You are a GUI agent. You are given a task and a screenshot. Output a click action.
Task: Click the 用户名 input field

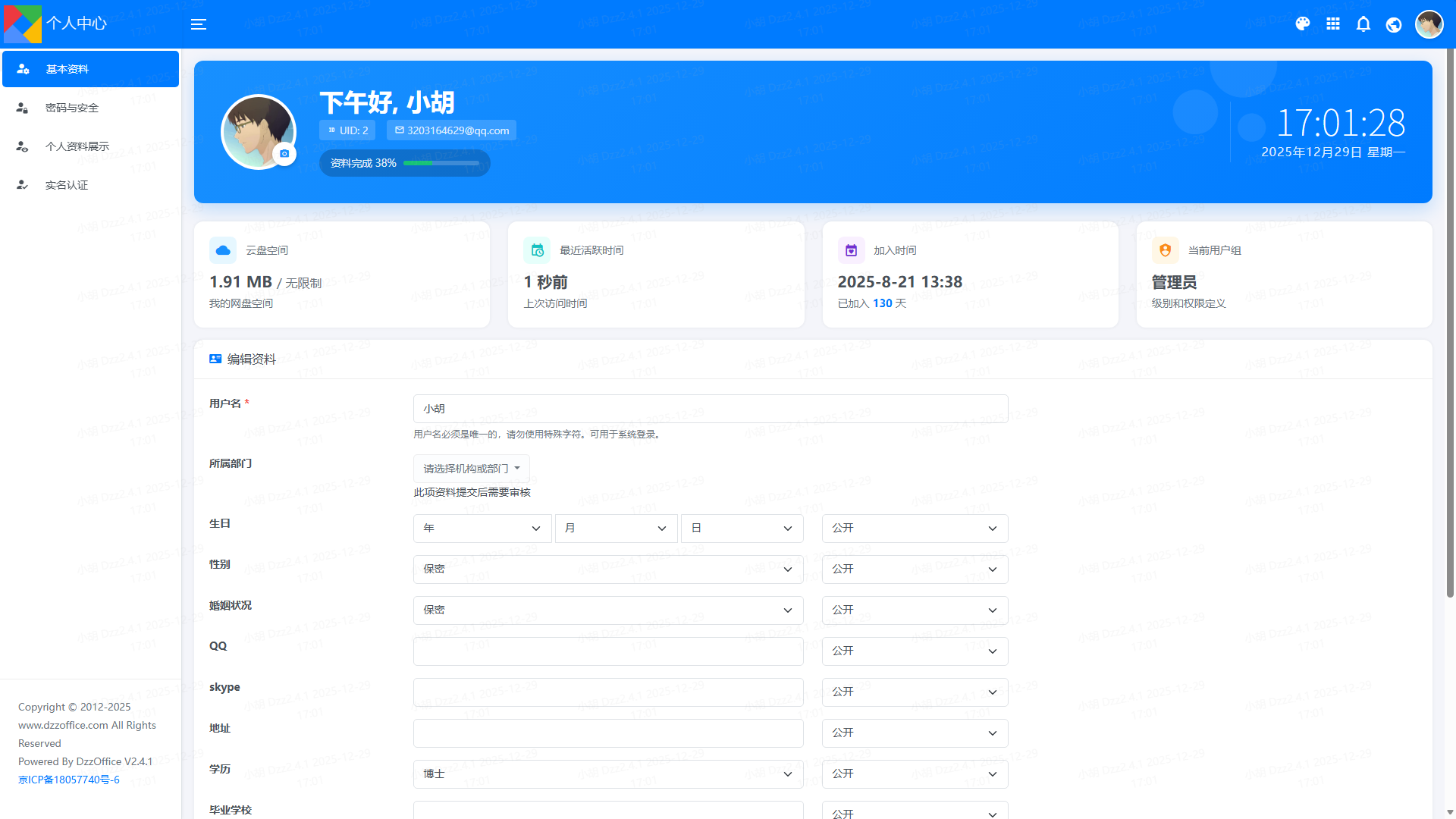[711, 409]
